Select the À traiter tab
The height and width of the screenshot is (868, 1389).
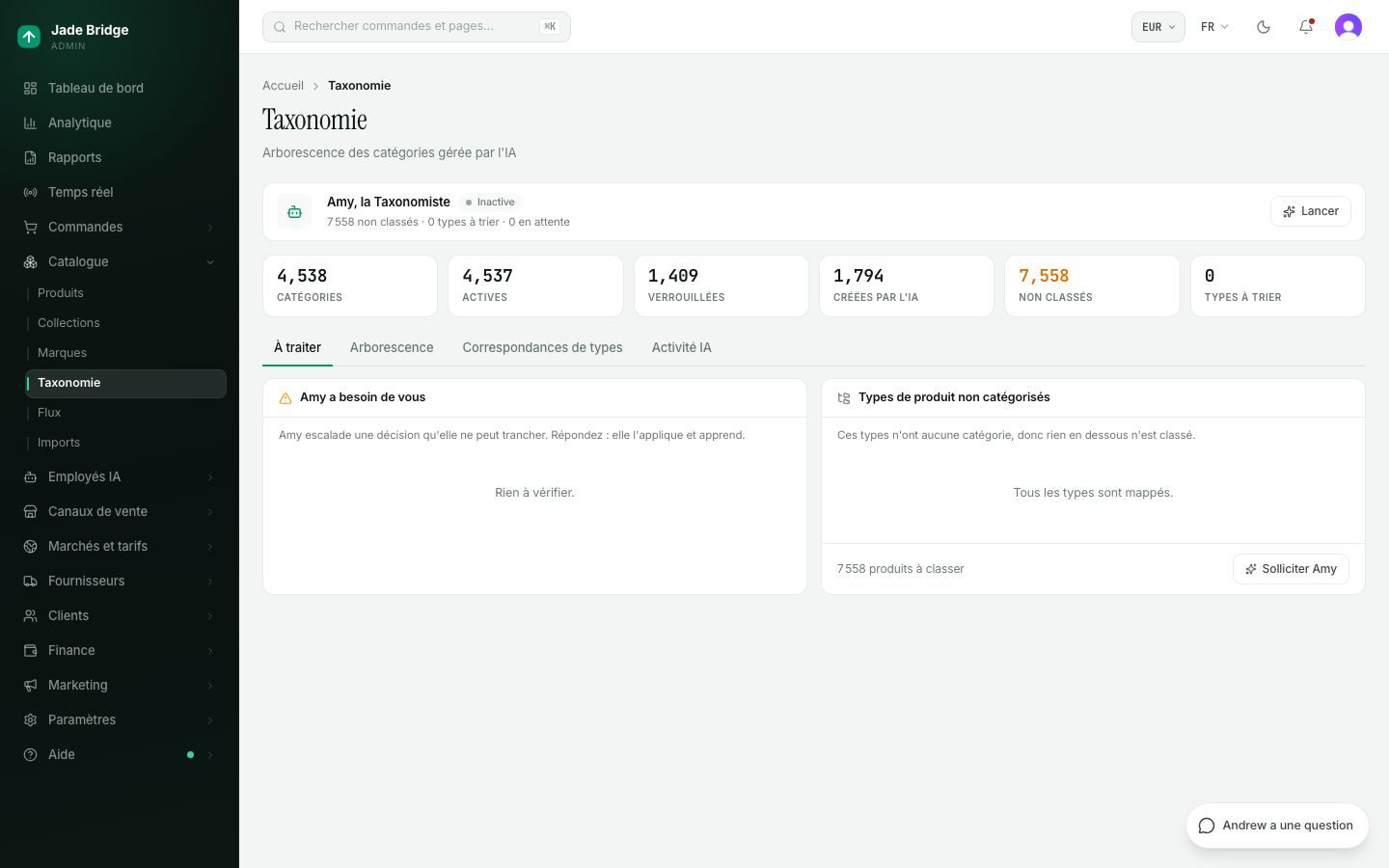(297, 347)
